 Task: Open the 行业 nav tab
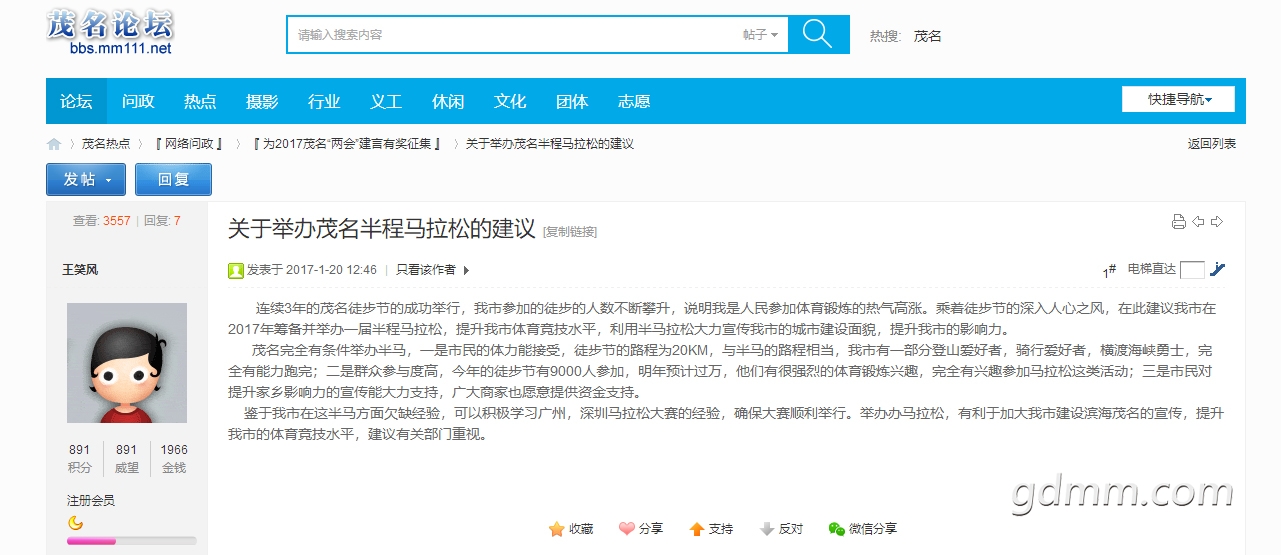point(324,101)
